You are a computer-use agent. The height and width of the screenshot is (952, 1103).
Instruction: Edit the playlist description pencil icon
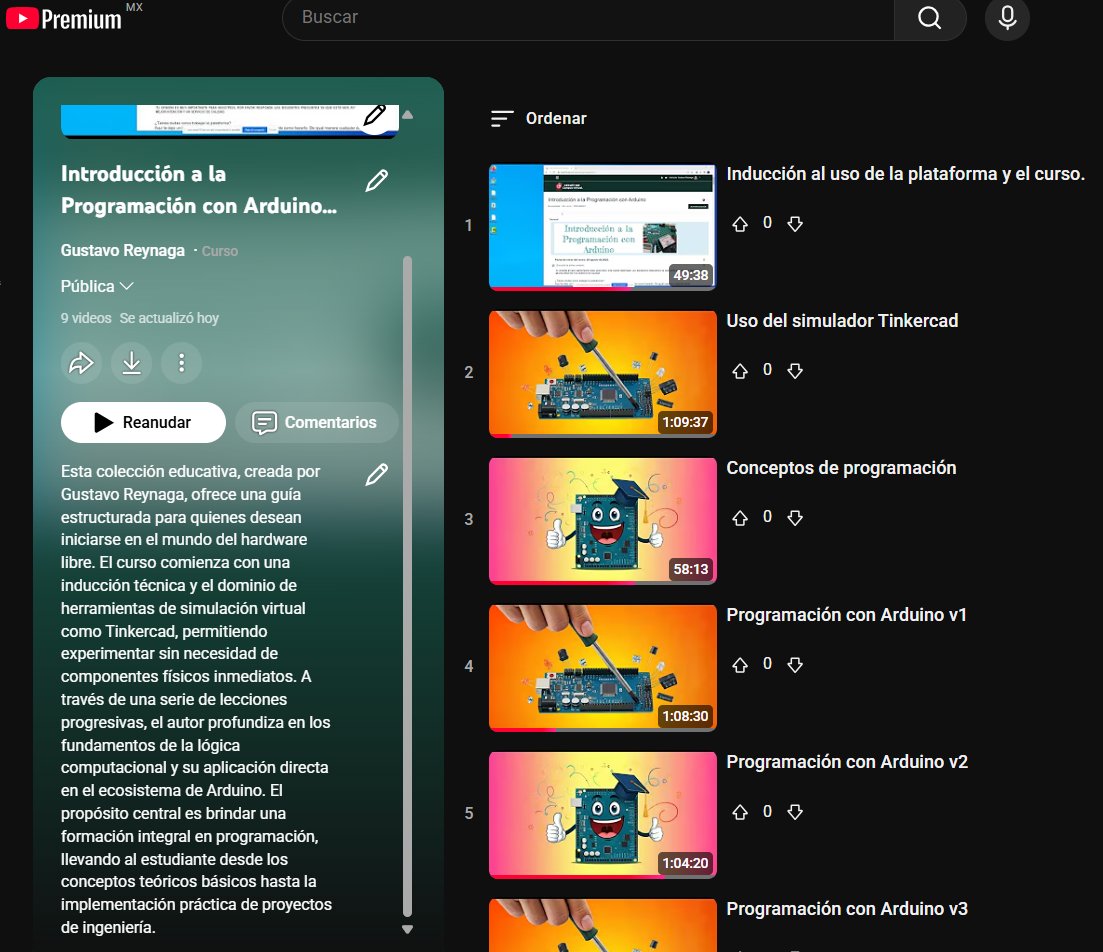(x=377, y=475)
